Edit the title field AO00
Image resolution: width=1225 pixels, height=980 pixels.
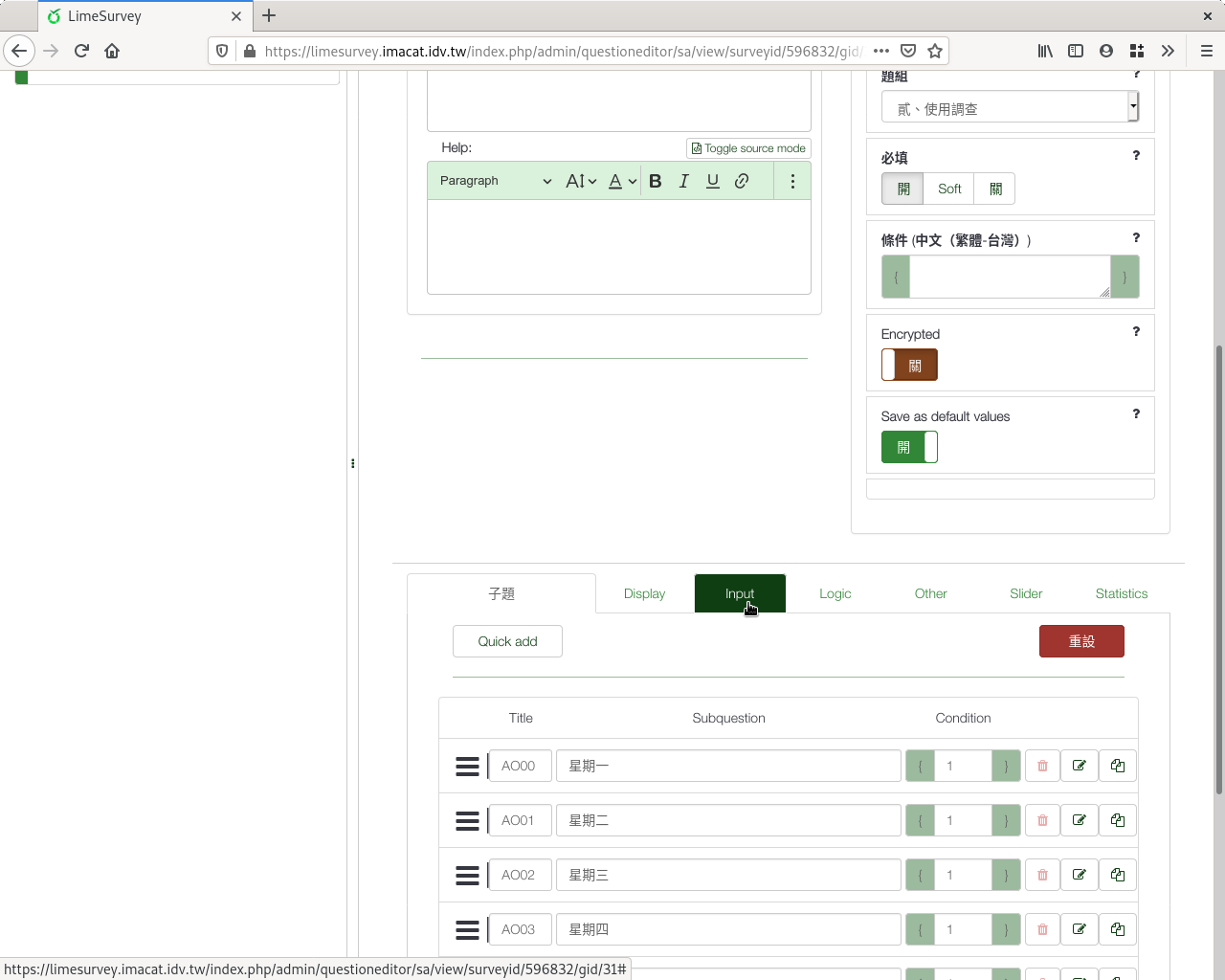tap(520, 766)
